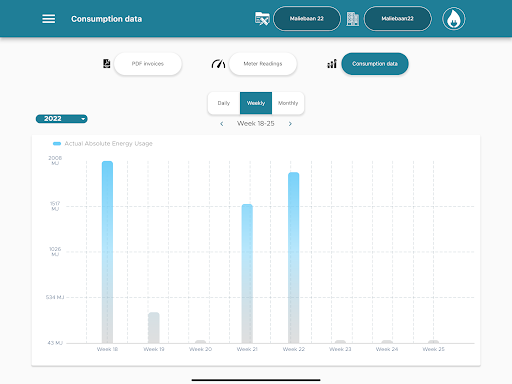The height and width of the screenshot is (384, 512).
Task: Click the flame and plug energy type icon
Action: pyautogui.click(x=453, y=19)
